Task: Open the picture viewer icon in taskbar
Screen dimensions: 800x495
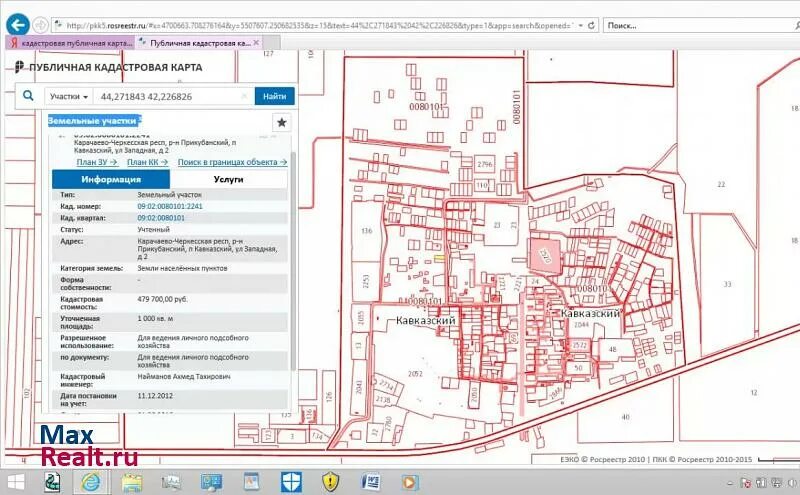Action: point(251,482)
